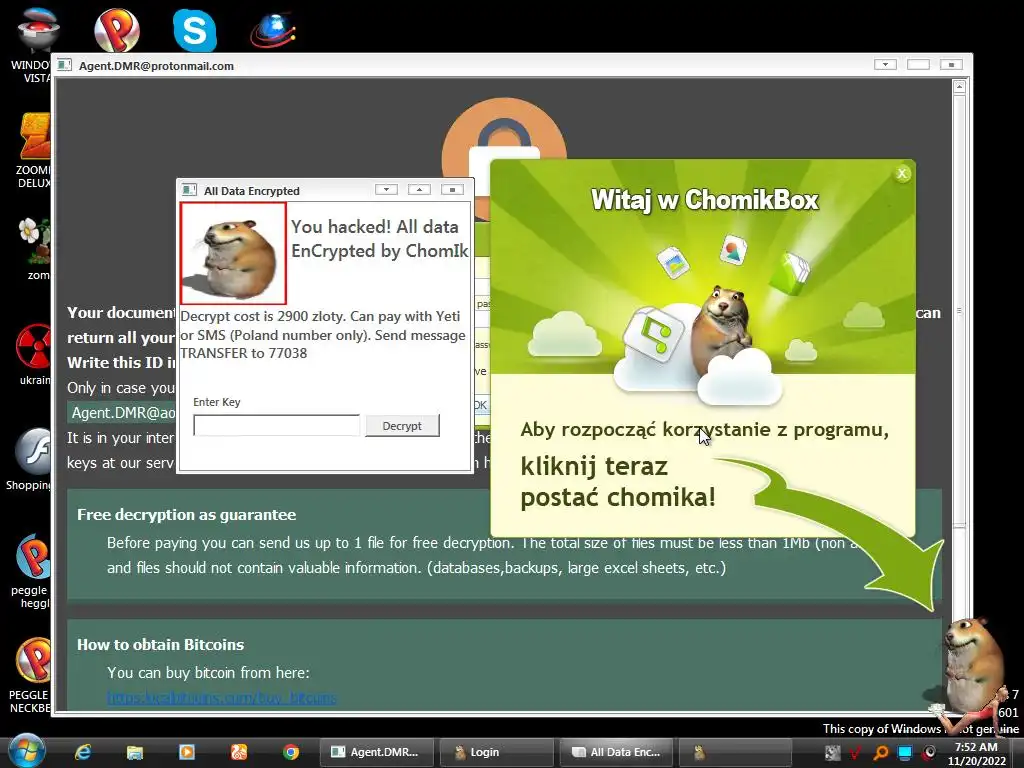Image resolution: width=1024 pixels, height=768 pixels.
Task: Click the How to obtain Bitcoins heading
Action: pyautogui.click(x=161, y=645)
